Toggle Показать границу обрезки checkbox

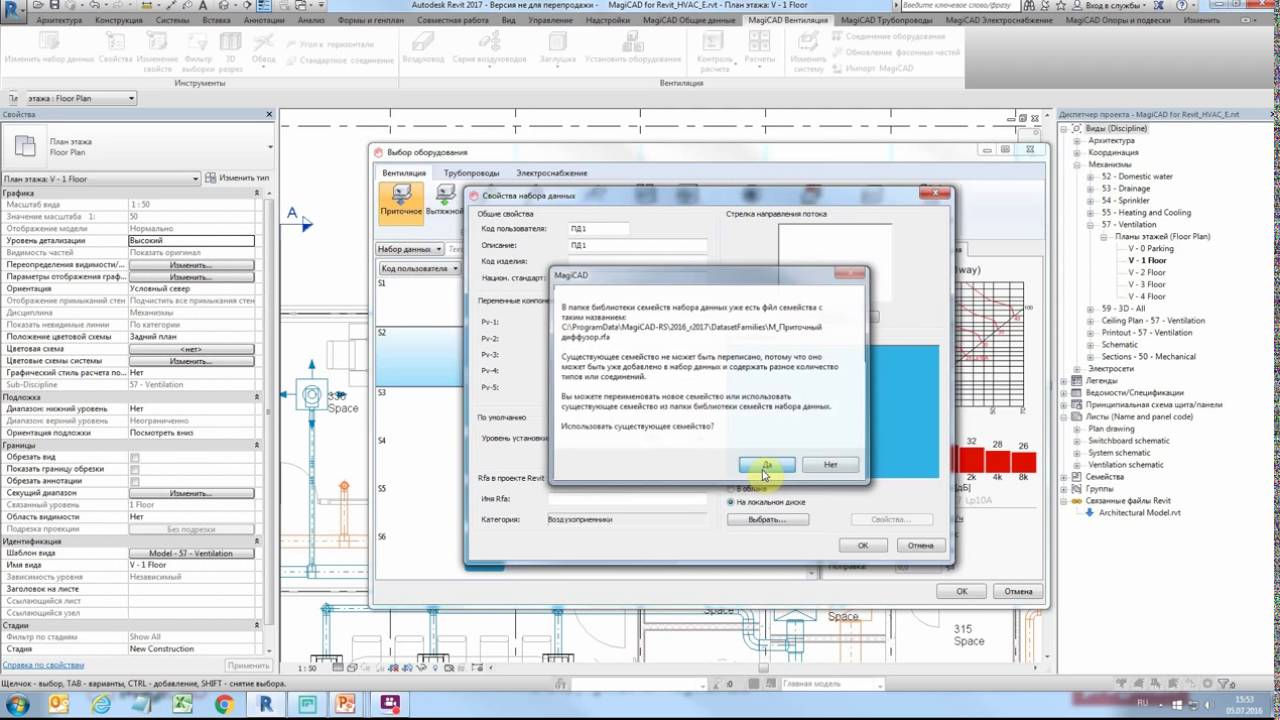pyautogui.click(x=135, y=469)
